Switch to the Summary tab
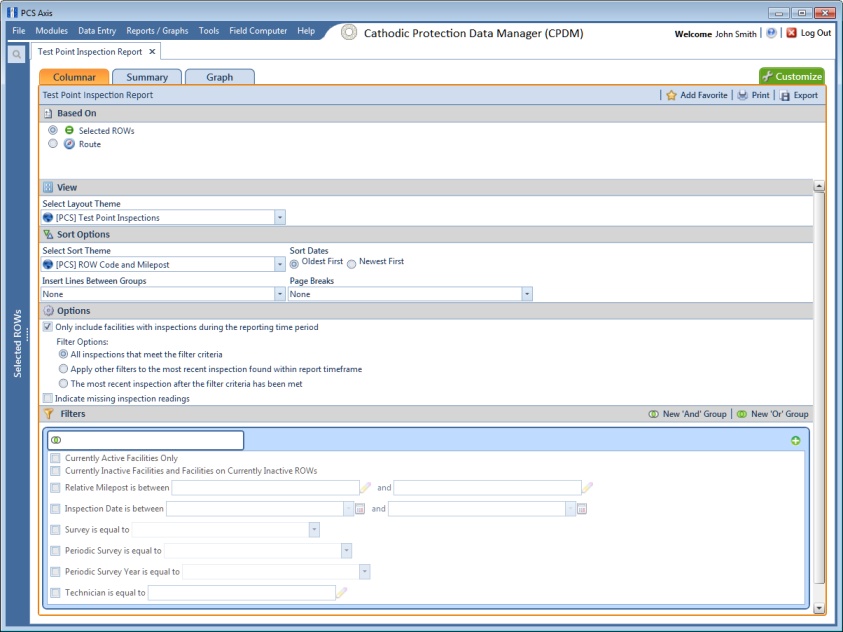Viewport: 843px width, 632px height. point(147,77)
